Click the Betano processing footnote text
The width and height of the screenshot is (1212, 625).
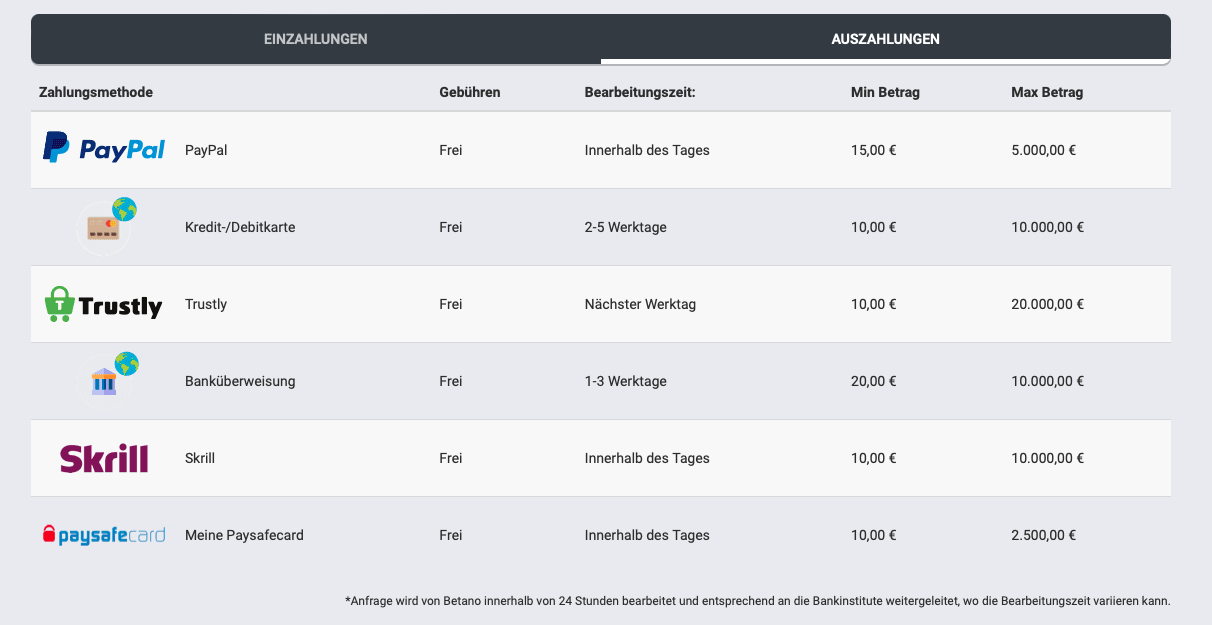(757, 601)
